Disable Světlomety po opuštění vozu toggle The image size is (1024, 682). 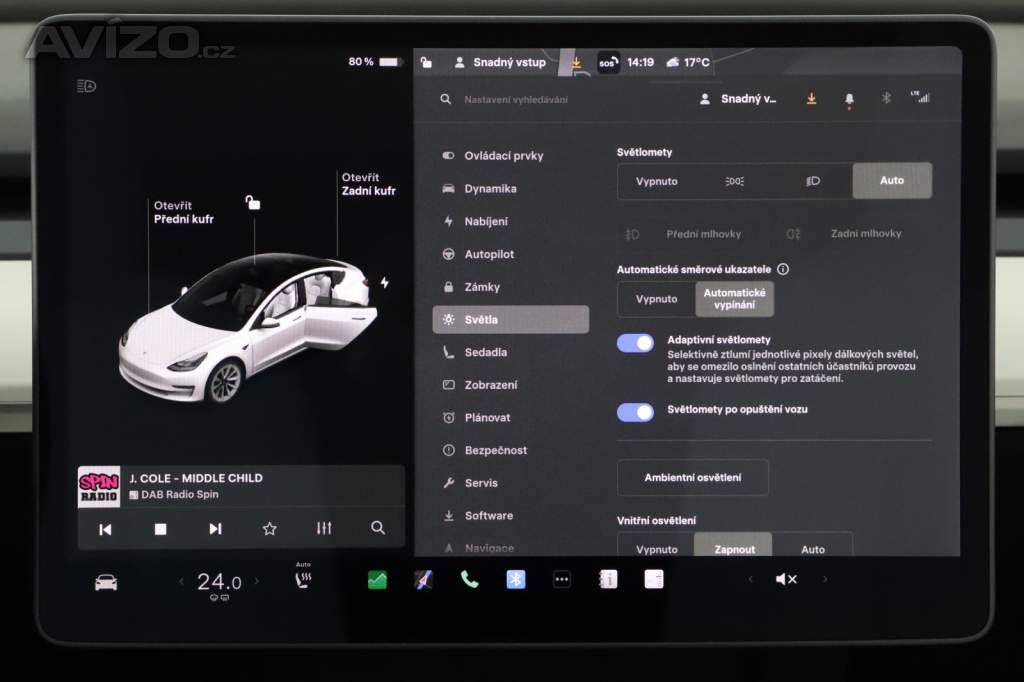(x=635, y=412)
